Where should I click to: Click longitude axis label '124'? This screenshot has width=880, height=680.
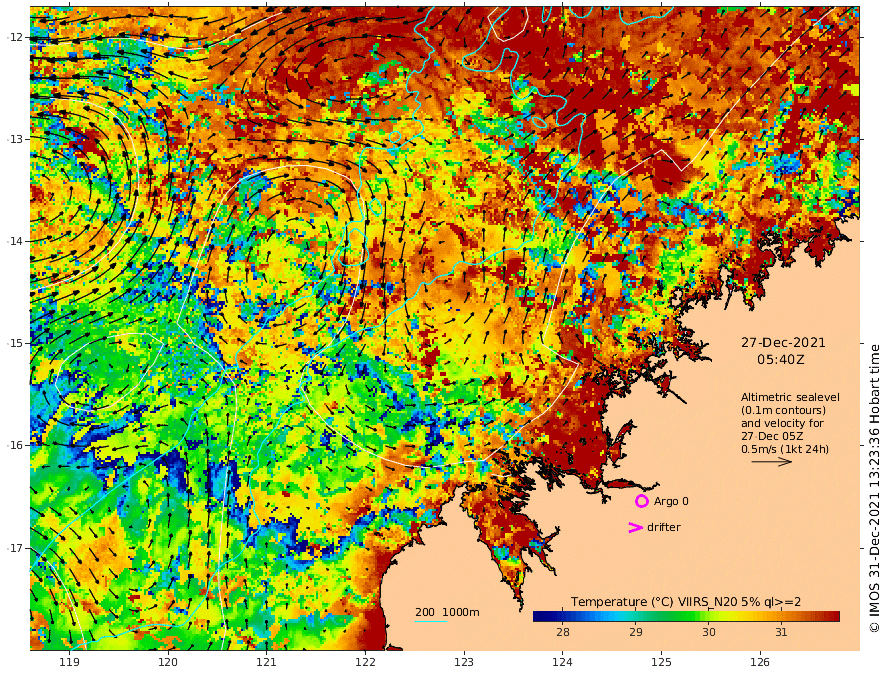[563, 662]
